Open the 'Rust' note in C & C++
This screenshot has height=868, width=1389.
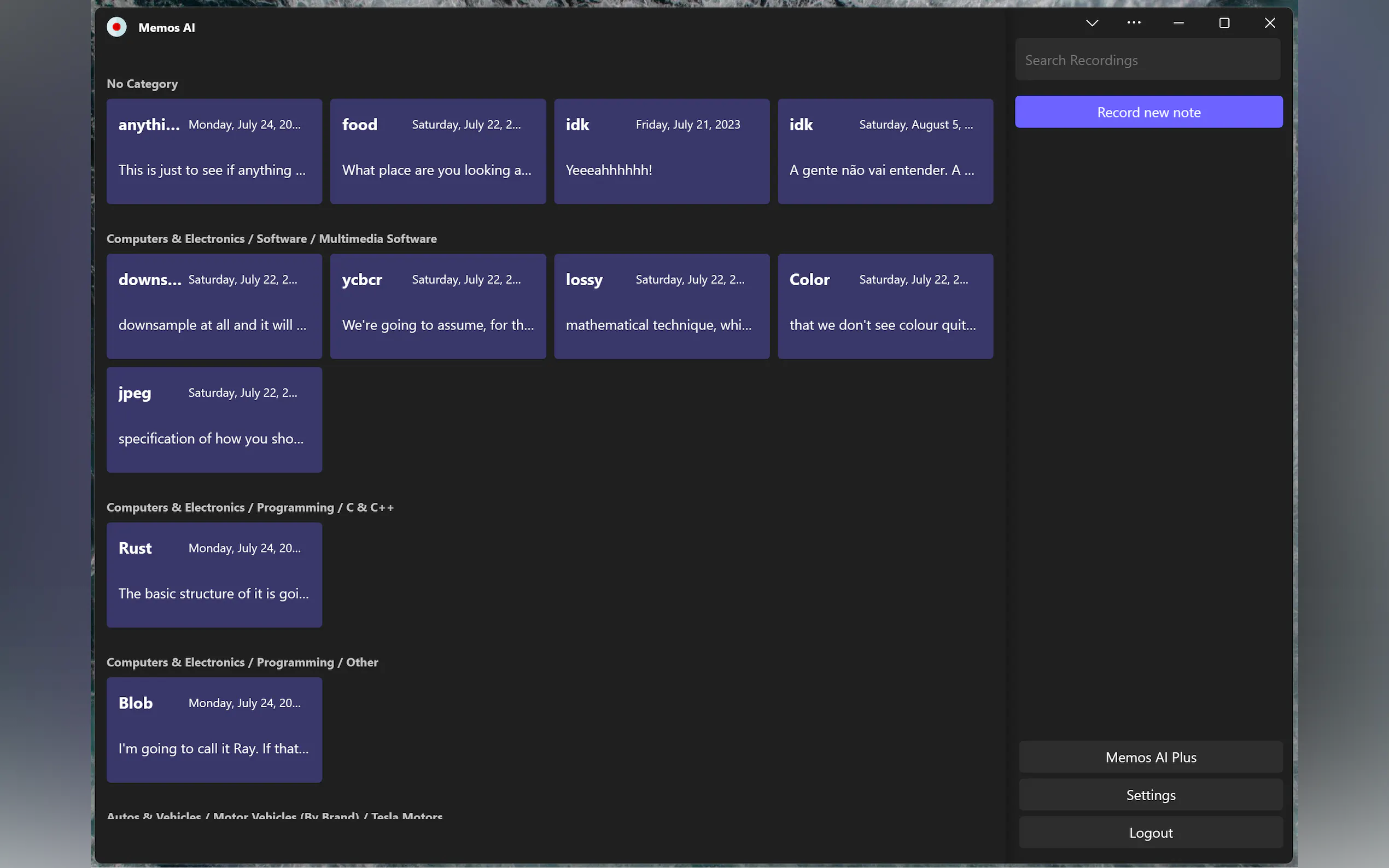214,574
